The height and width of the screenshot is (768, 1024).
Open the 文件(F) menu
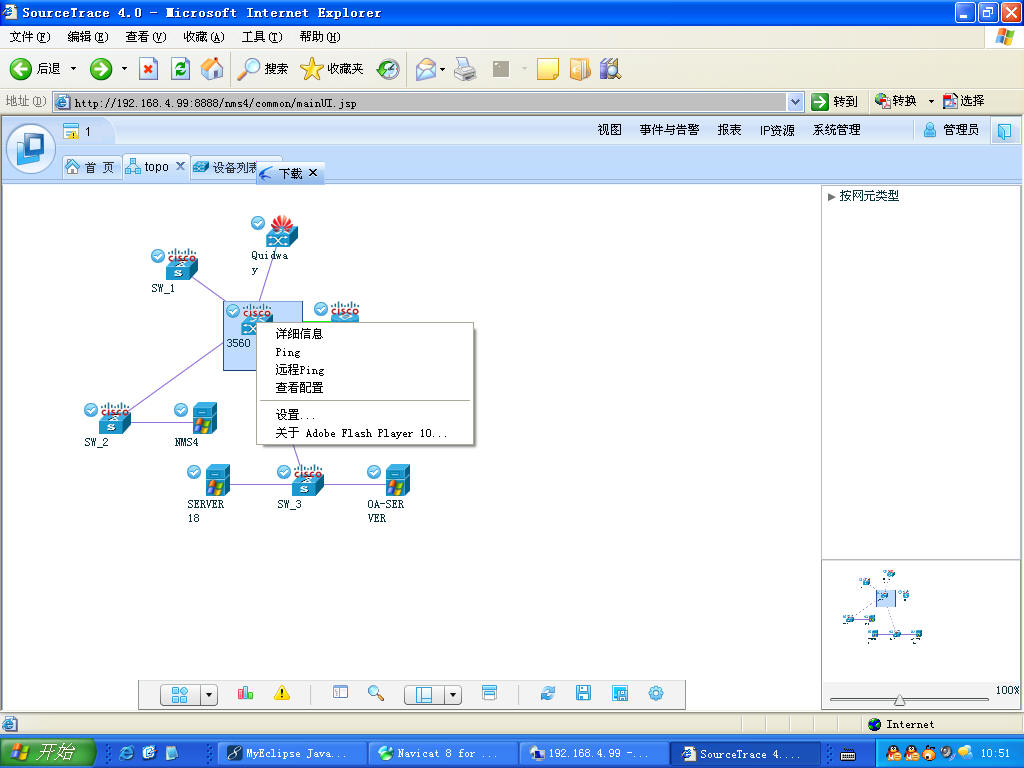(29, 37)
